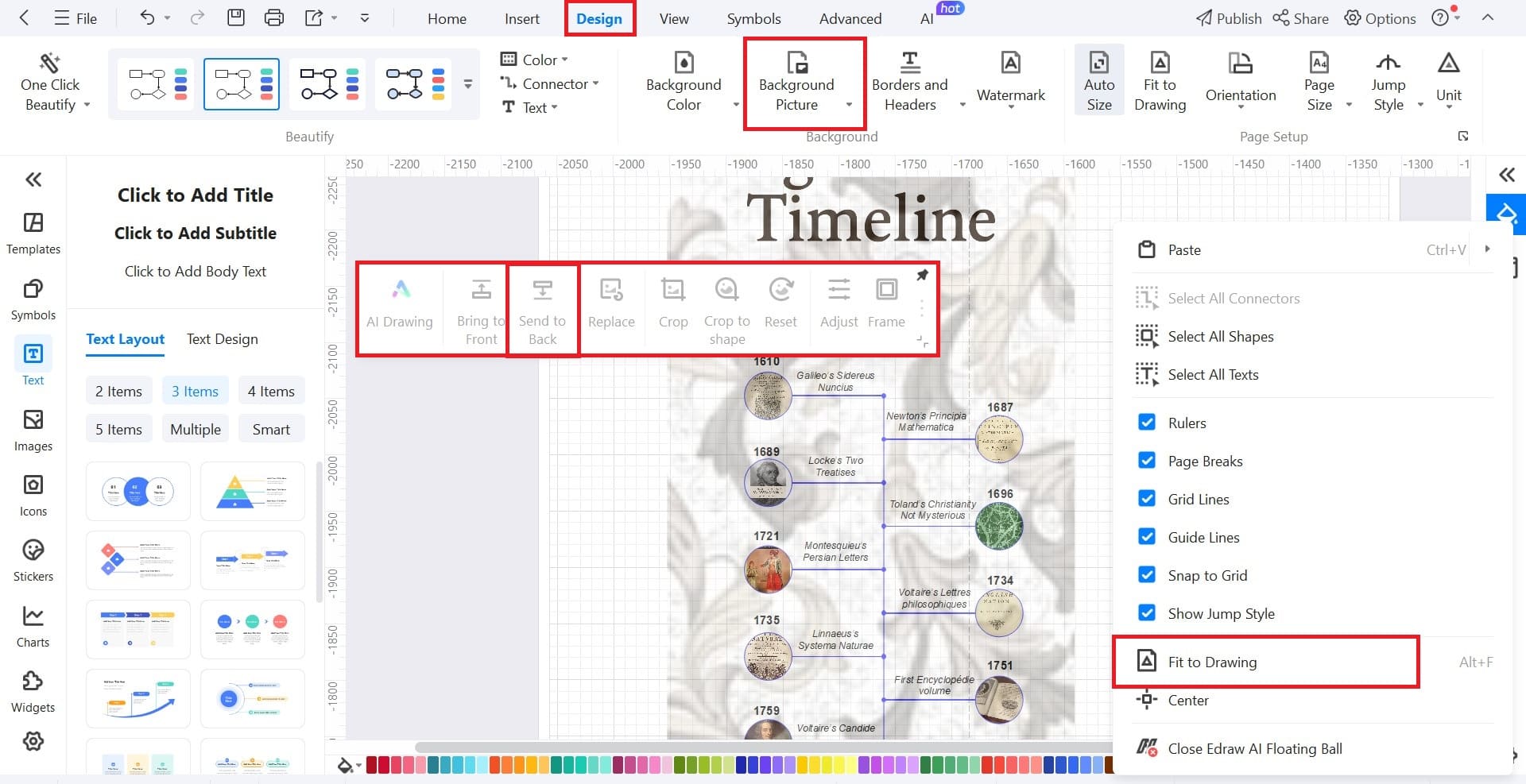Screen dimensions: 1526x784
Task: Click Crop tool in floating toolbar
Action: [673, 303]
